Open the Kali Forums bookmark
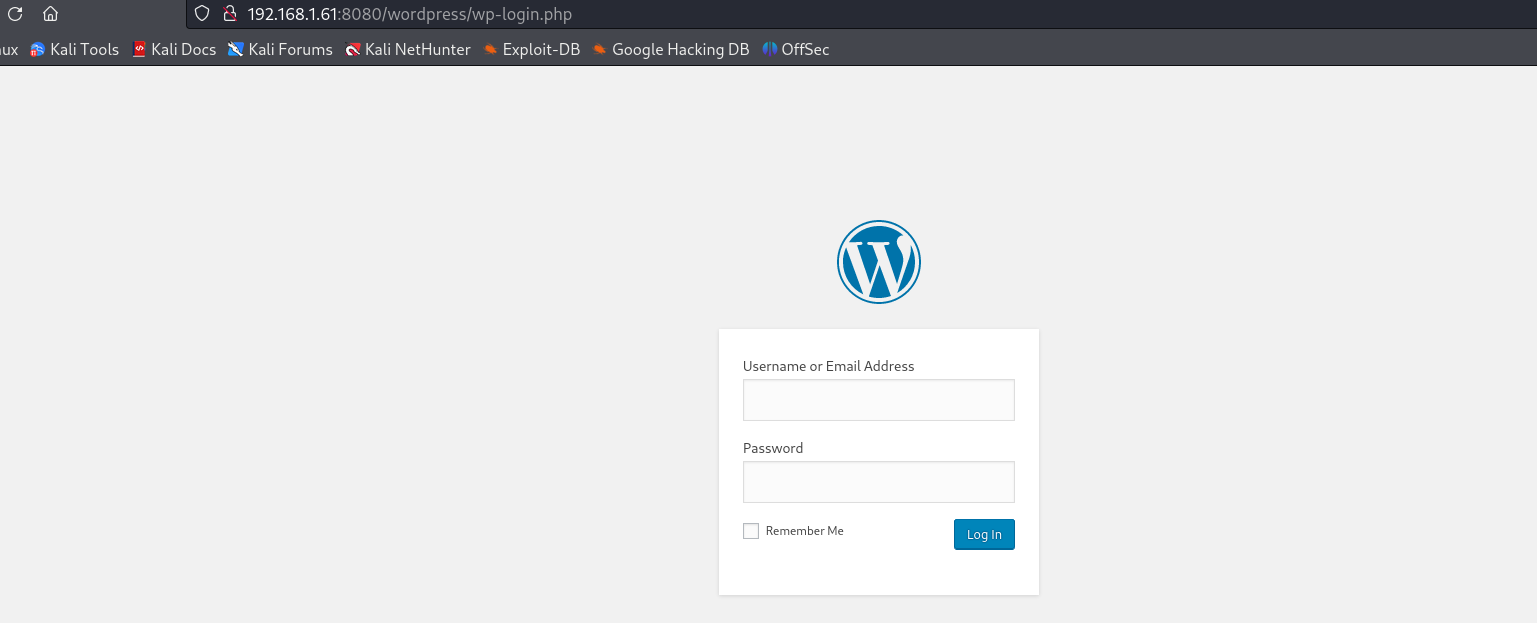 [280, 49]
